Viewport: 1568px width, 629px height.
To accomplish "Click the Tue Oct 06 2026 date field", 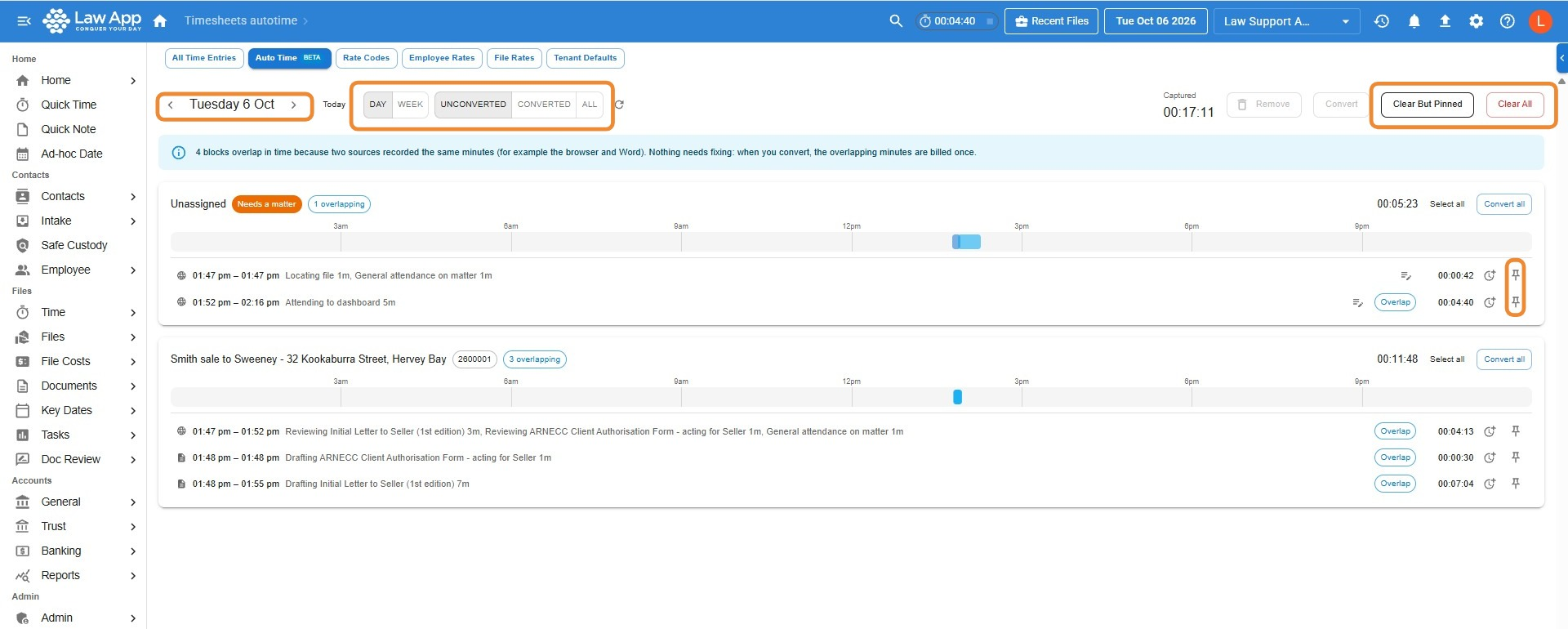I will point(1156,21).
